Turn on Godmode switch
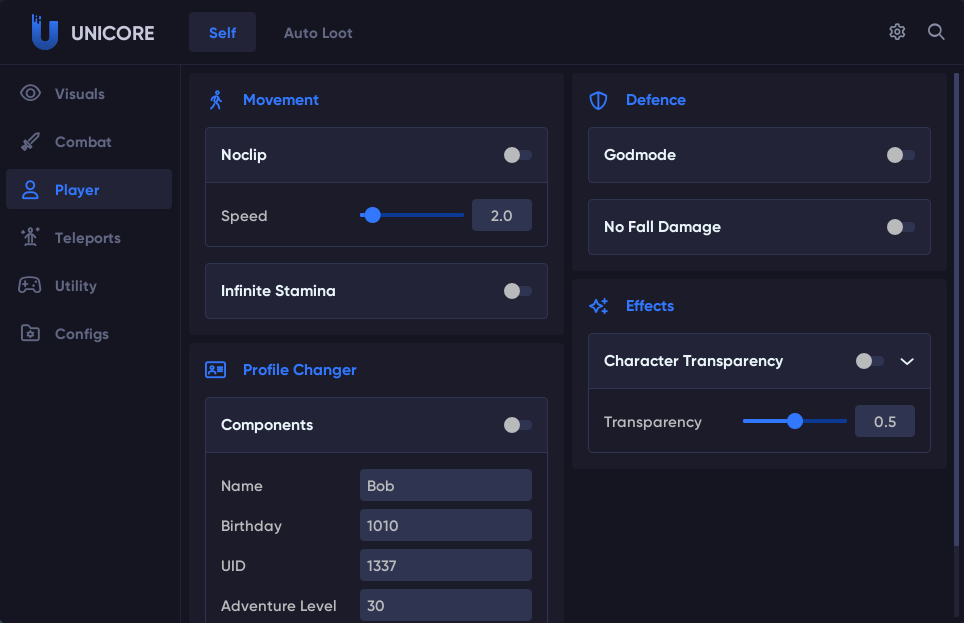This screenshot has height=623, width=964. [x=900, y=155]
